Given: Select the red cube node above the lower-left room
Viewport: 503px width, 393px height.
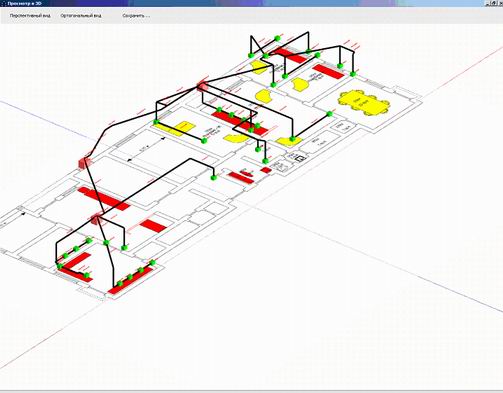Looking at the screenshot, I should coord(96,219).
